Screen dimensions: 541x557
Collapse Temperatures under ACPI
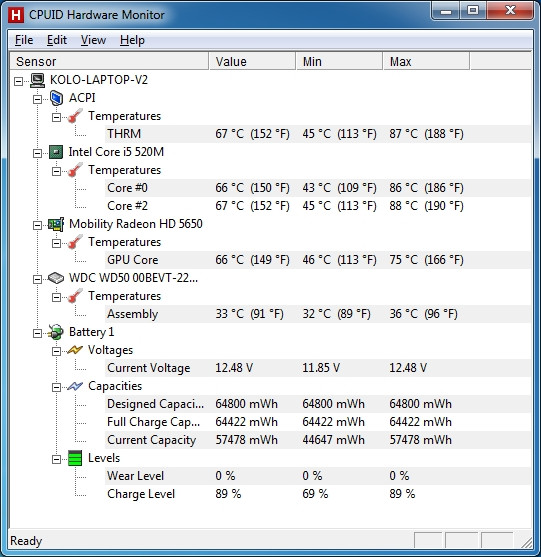[56, 118]
